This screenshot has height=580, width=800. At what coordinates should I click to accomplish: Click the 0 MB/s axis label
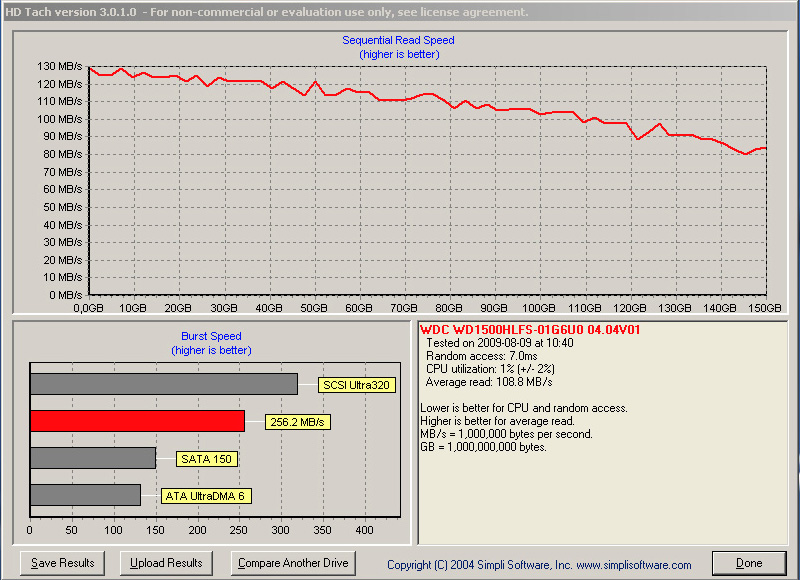click(x=65, y=295)
